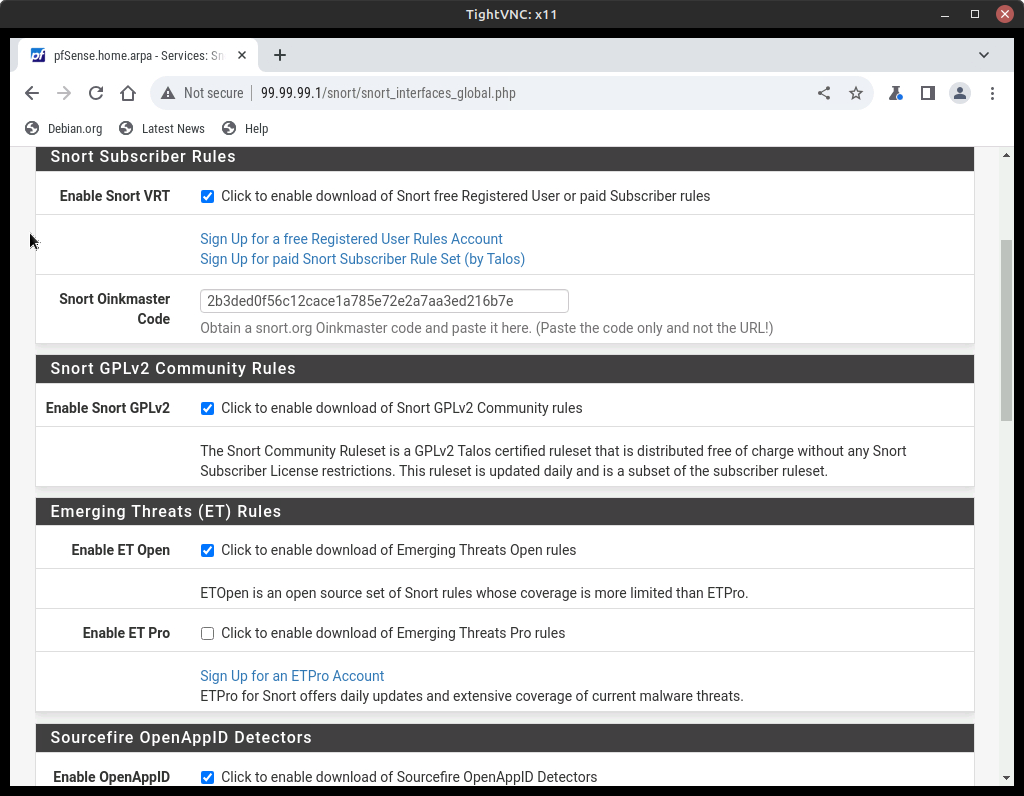The height and width of the screenshot is (796, 1024).
Task: Click the Enable ET Open label
Action: pyautogui.click(x=120, y=550)
